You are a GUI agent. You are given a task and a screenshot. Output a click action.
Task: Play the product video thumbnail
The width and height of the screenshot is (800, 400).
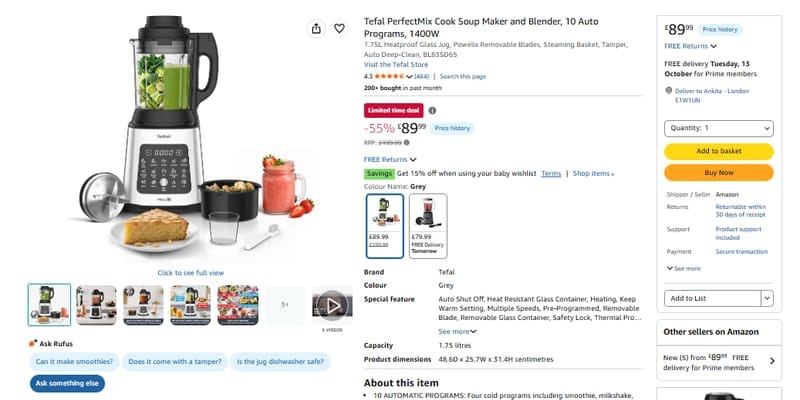(332, 305)
